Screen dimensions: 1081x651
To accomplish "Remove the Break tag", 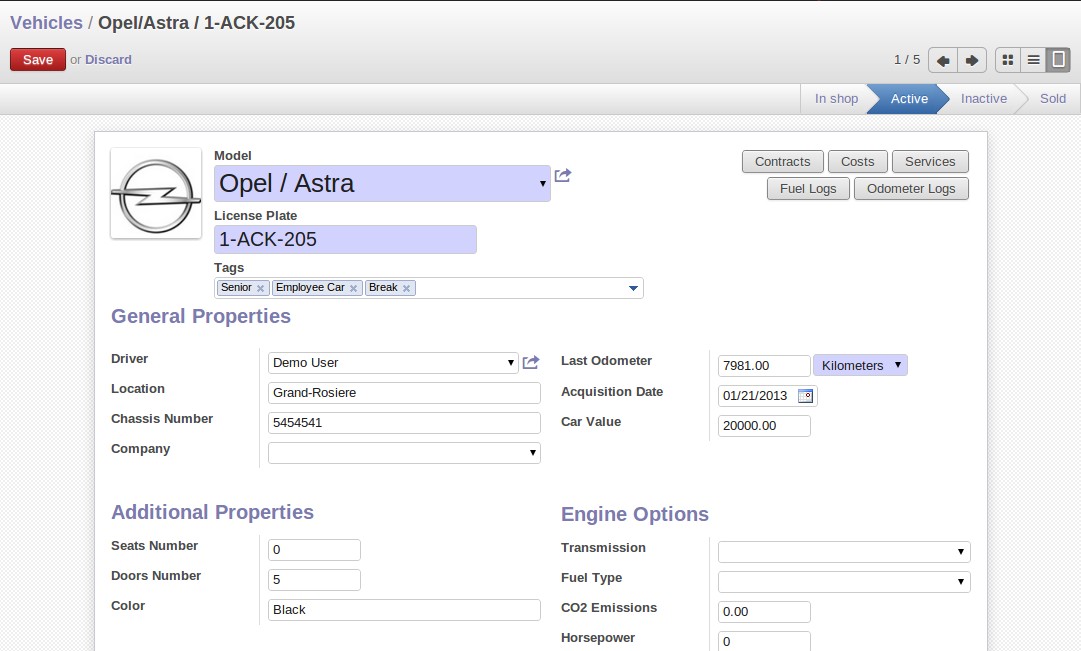I will pos(407,288).
